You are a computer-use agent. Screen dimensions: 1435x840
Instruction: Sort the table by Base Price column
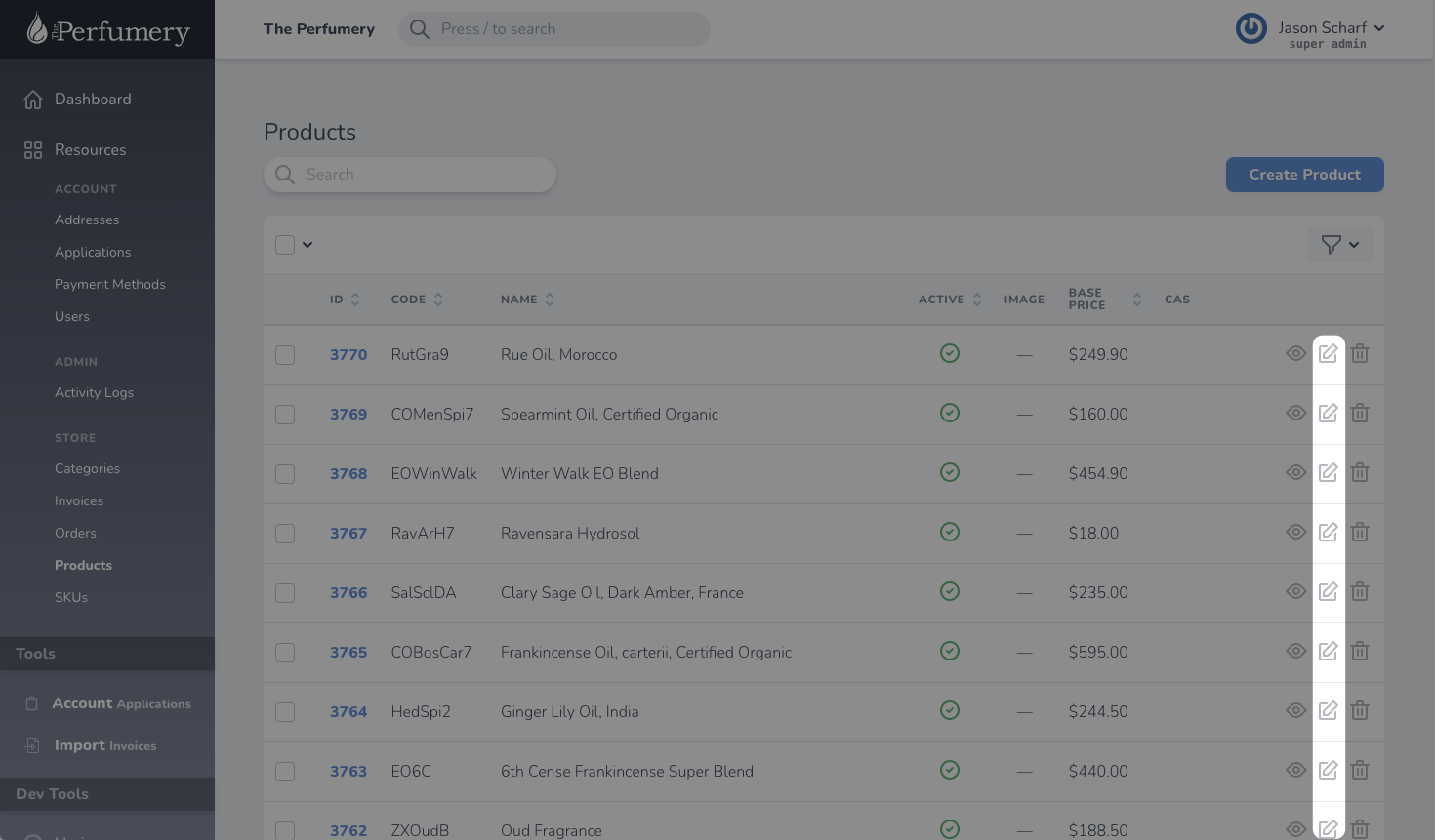pyautogui.click(x=1136, y=300)
